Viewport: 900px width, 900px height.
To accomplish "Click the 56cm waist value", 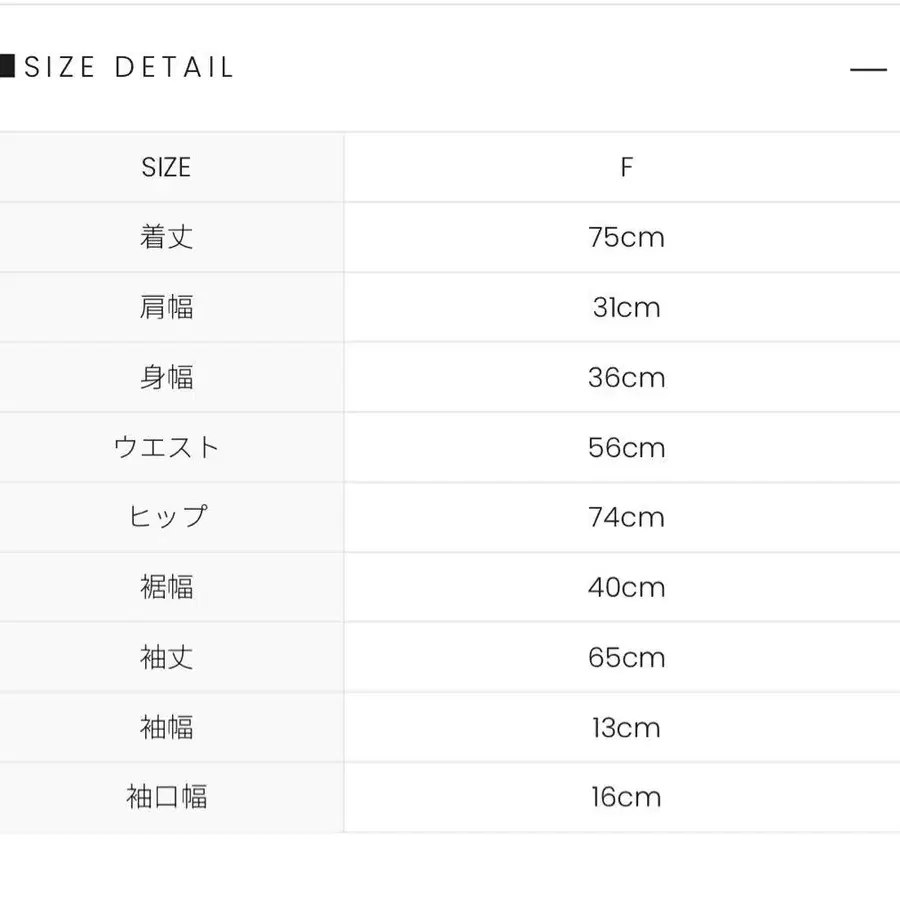I will pos(626,447).
